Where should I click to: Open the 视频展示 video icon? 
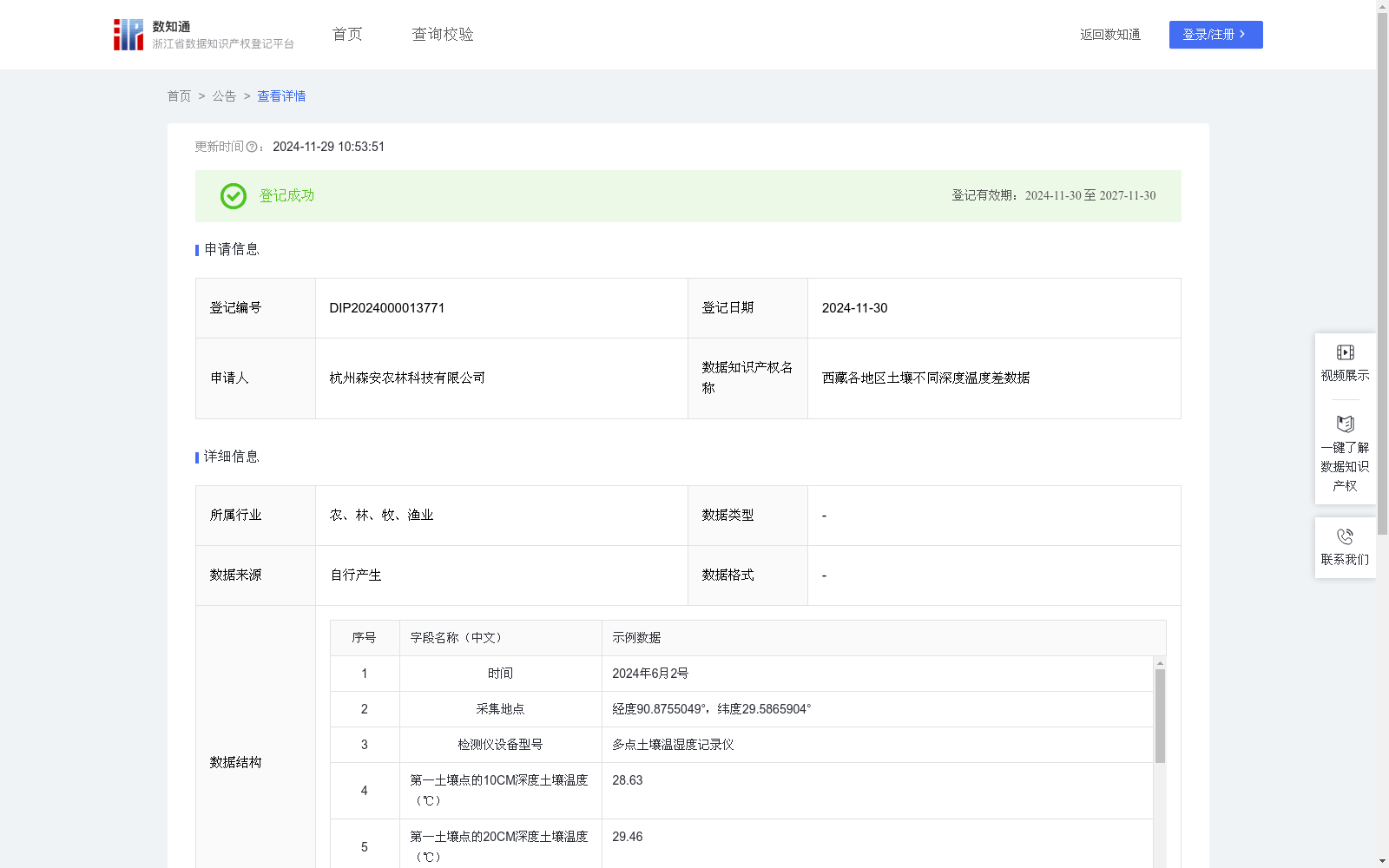1345,352
